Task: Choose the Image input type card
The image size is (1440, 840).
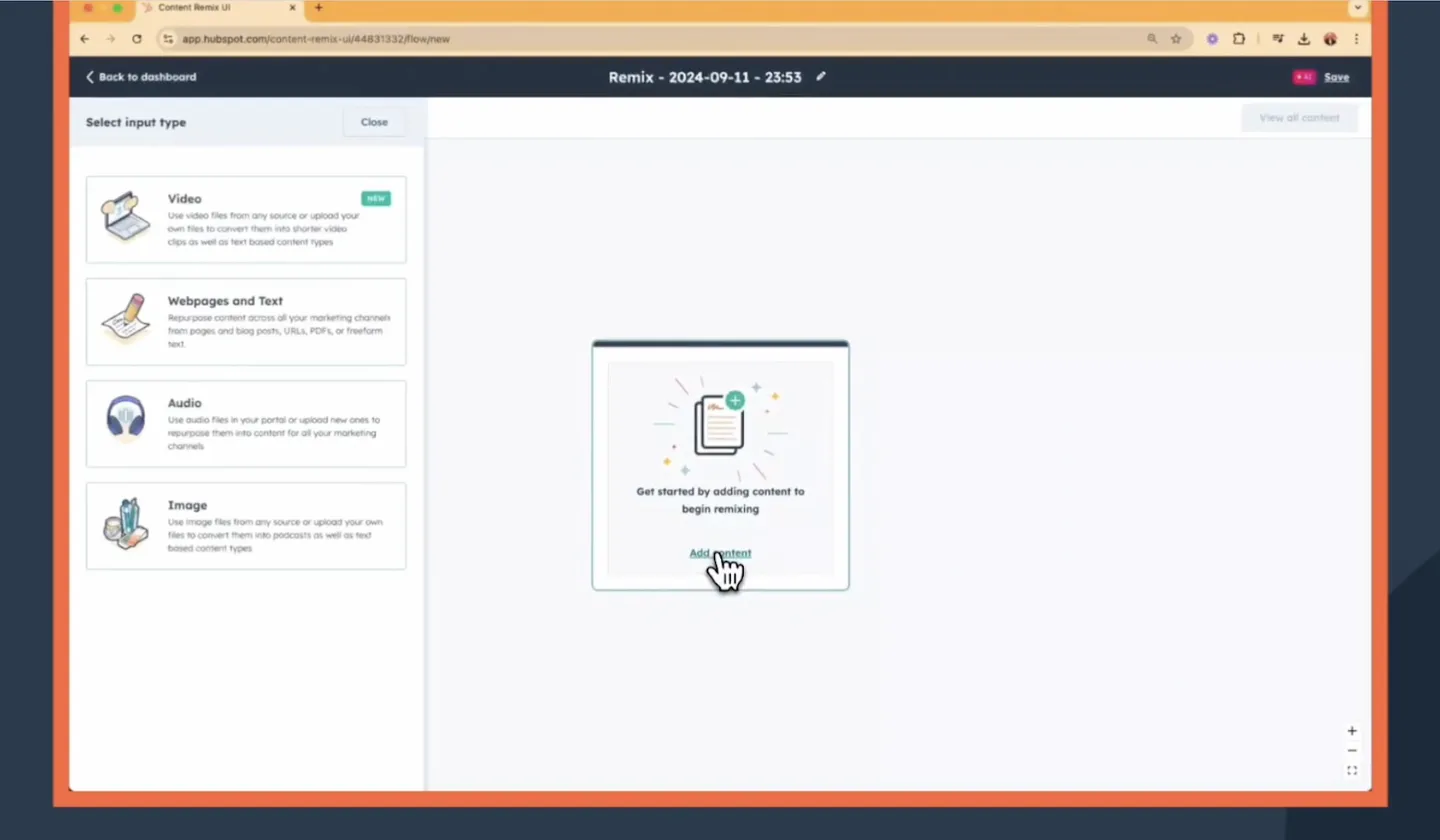Action: click(x=246, y=526)
